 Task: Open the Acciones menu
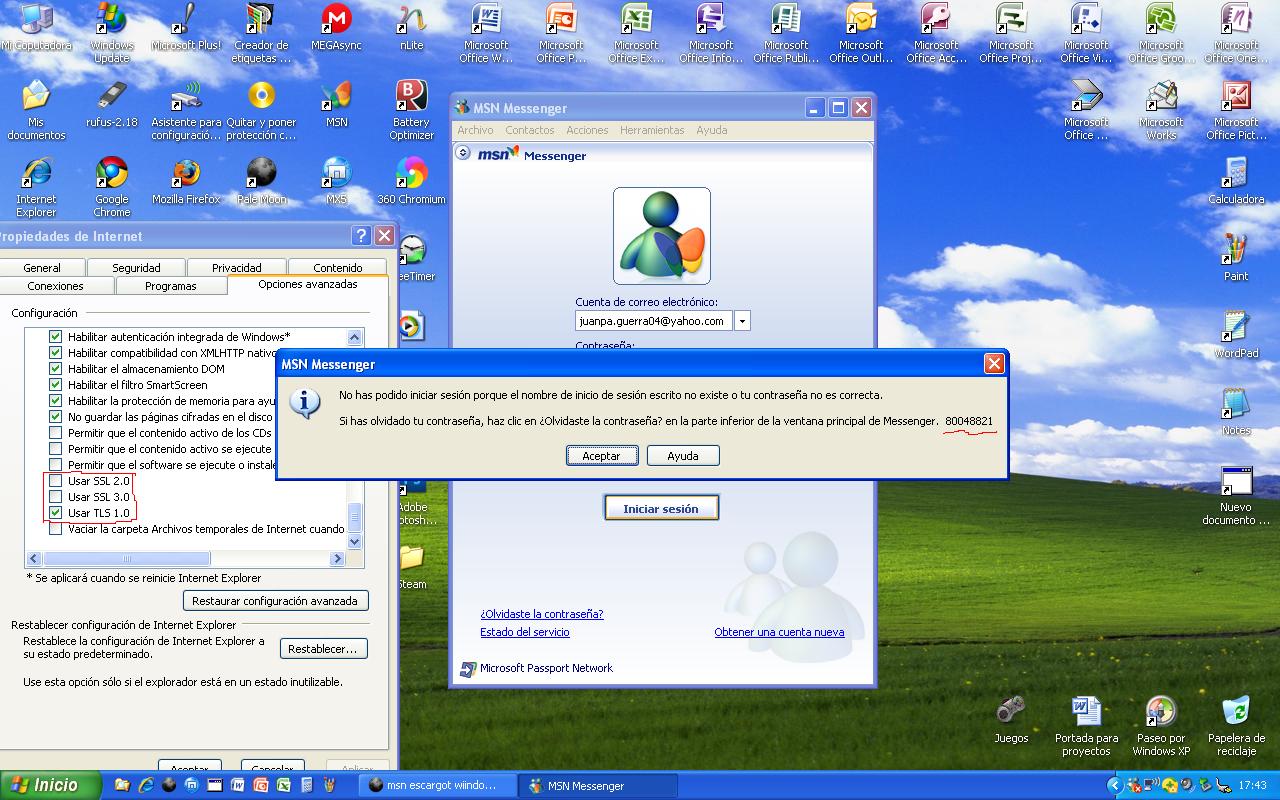coord(587,130)
